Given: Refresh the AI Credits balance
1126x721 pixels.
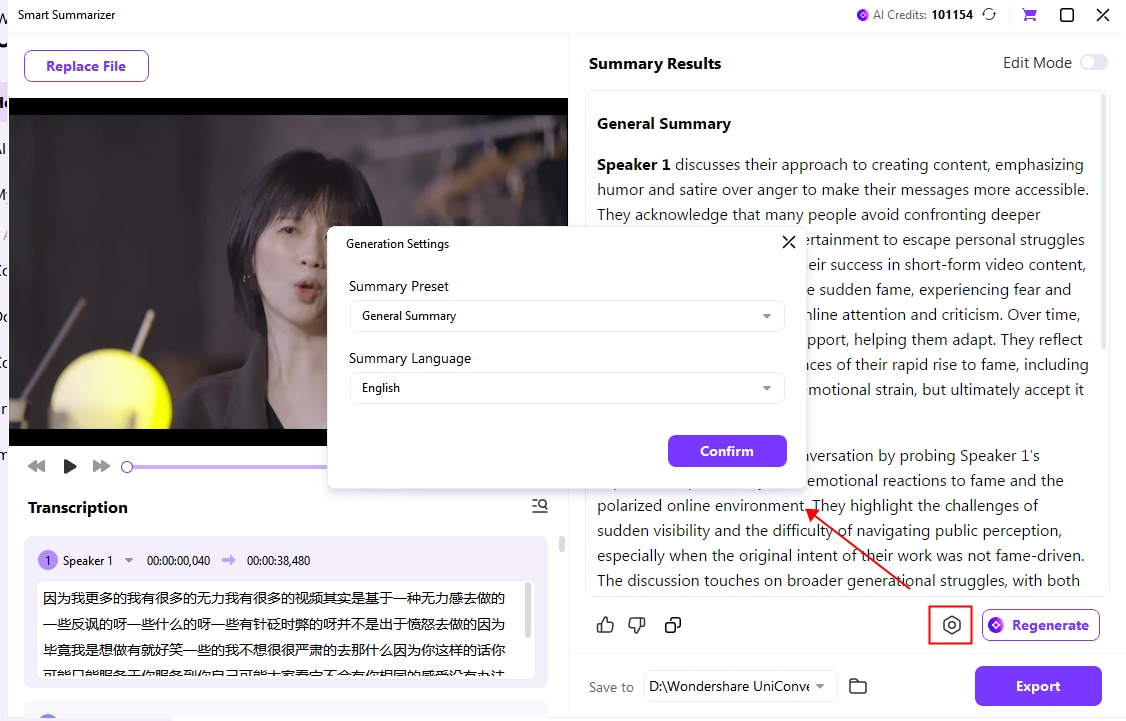Looking at the screenshot, I should [x=989, y=15].
